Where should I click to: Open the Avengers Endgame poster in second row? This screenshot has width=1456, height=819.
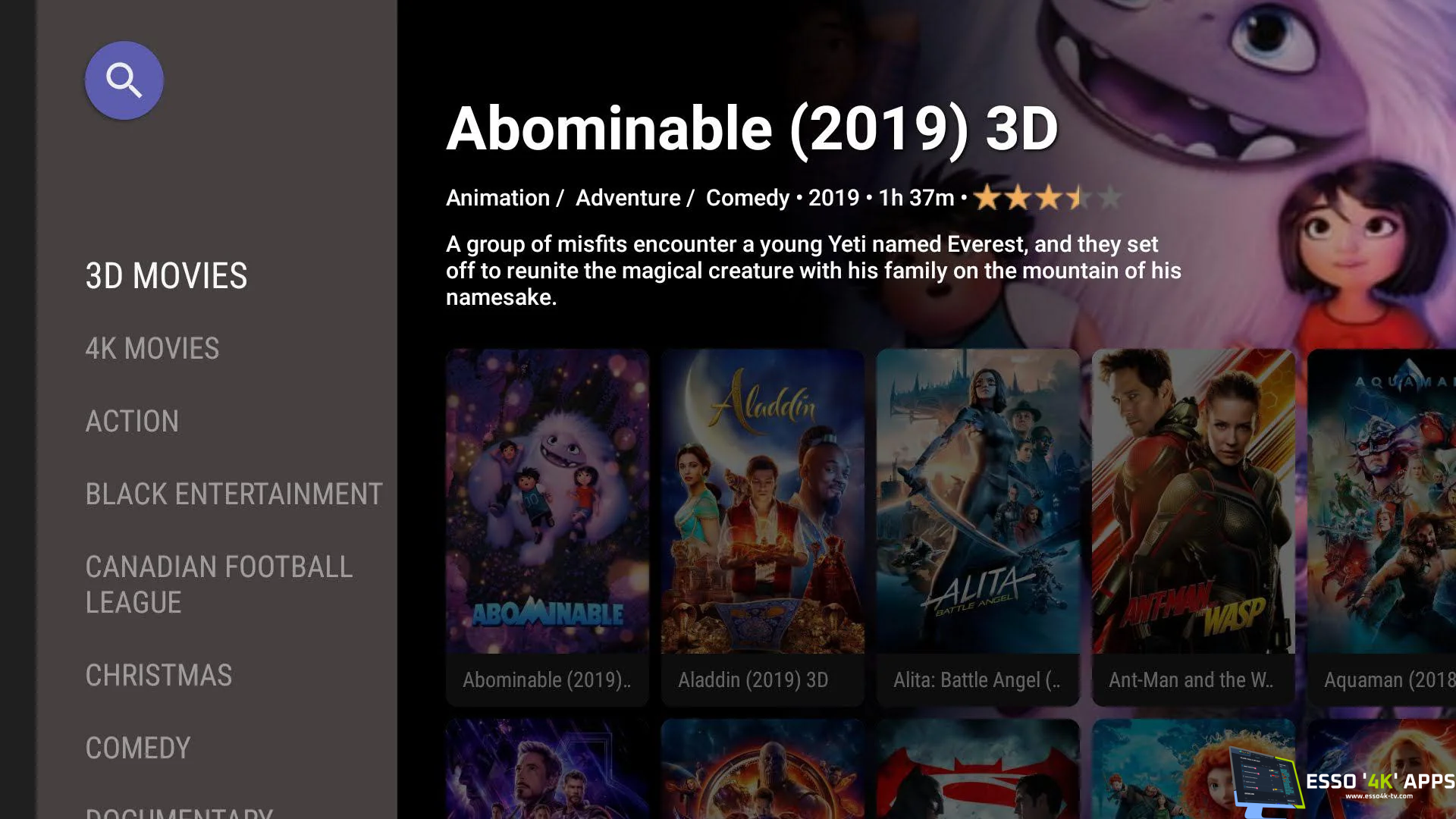tap(548, 769)
